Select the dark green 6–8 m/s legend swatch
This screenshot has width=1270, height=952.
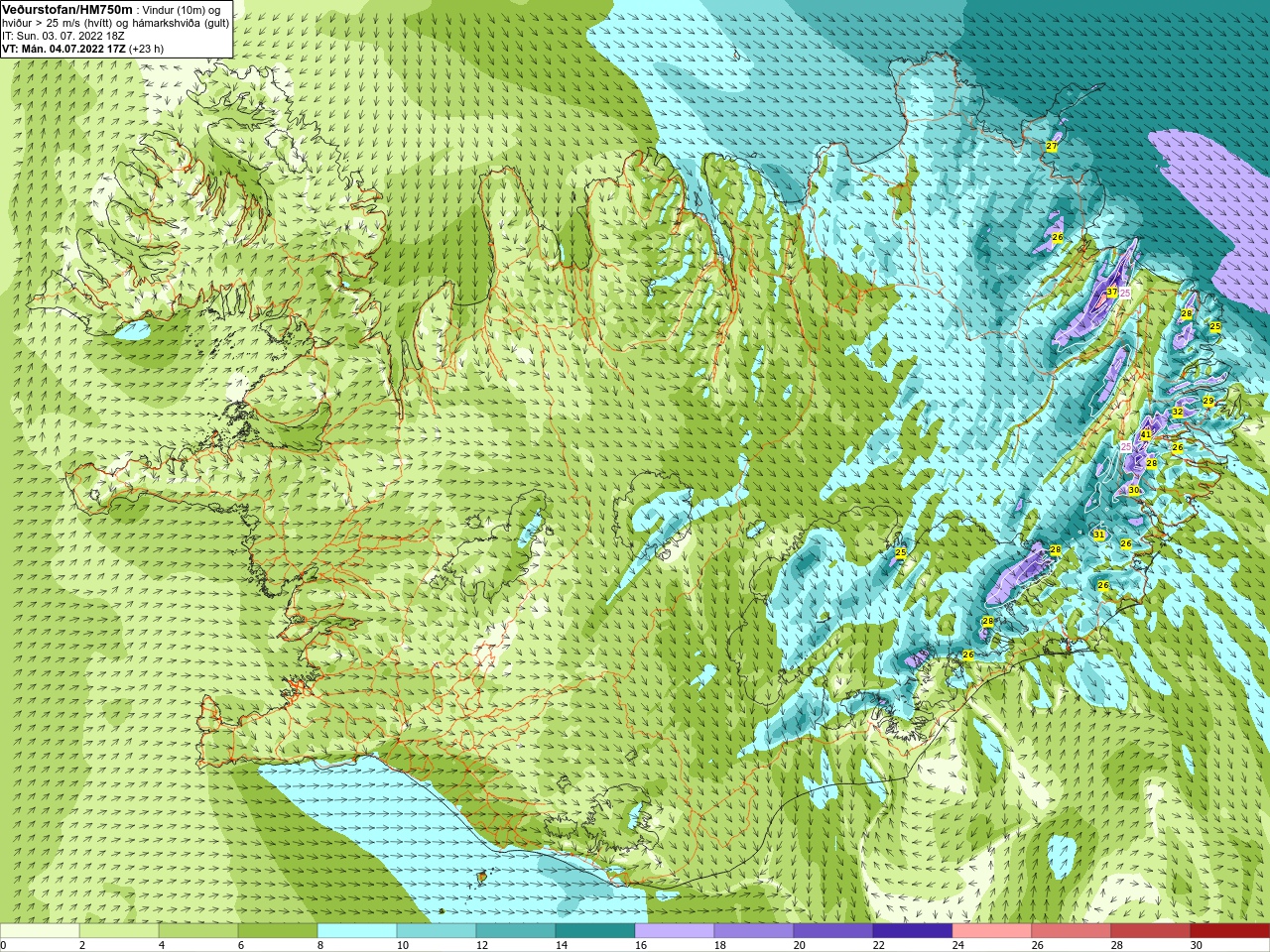278,931
